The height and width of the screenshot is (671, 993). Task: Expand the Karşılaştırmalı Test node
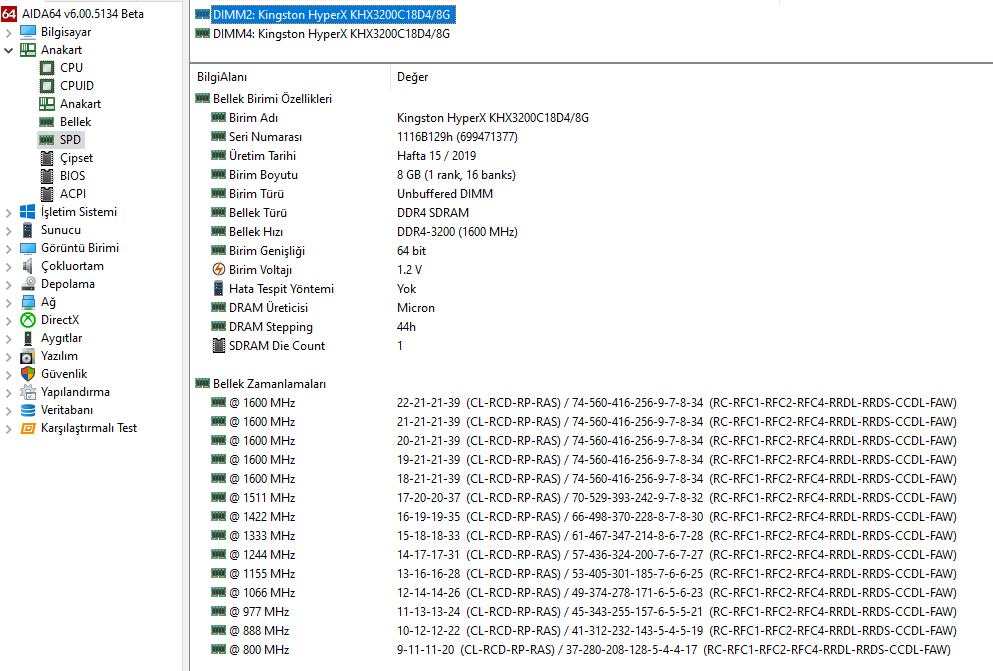pyautogui.click(x=9, y=429)
